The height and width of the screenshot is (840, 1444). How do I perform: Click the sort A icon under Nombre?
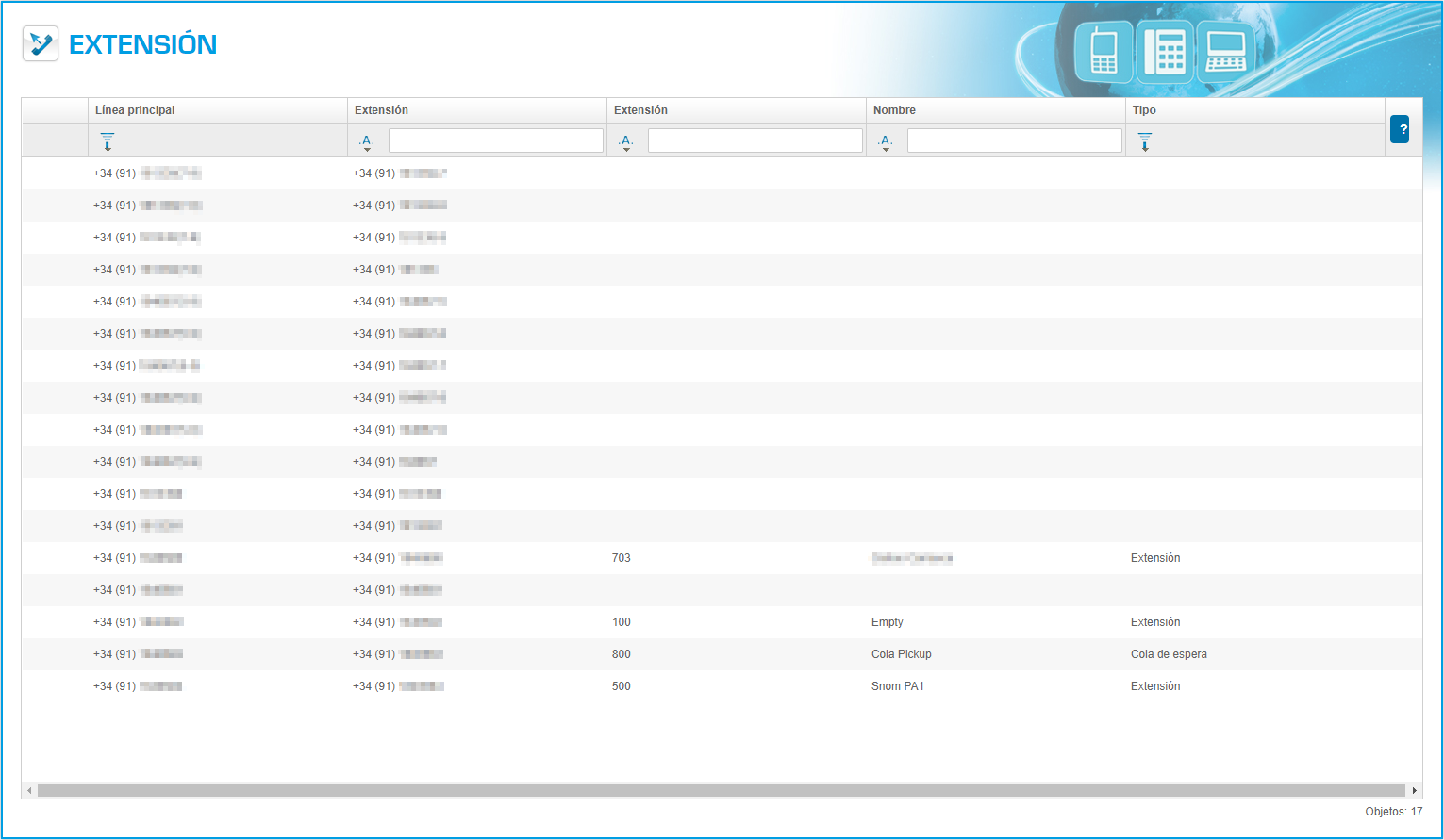(885, 141)
